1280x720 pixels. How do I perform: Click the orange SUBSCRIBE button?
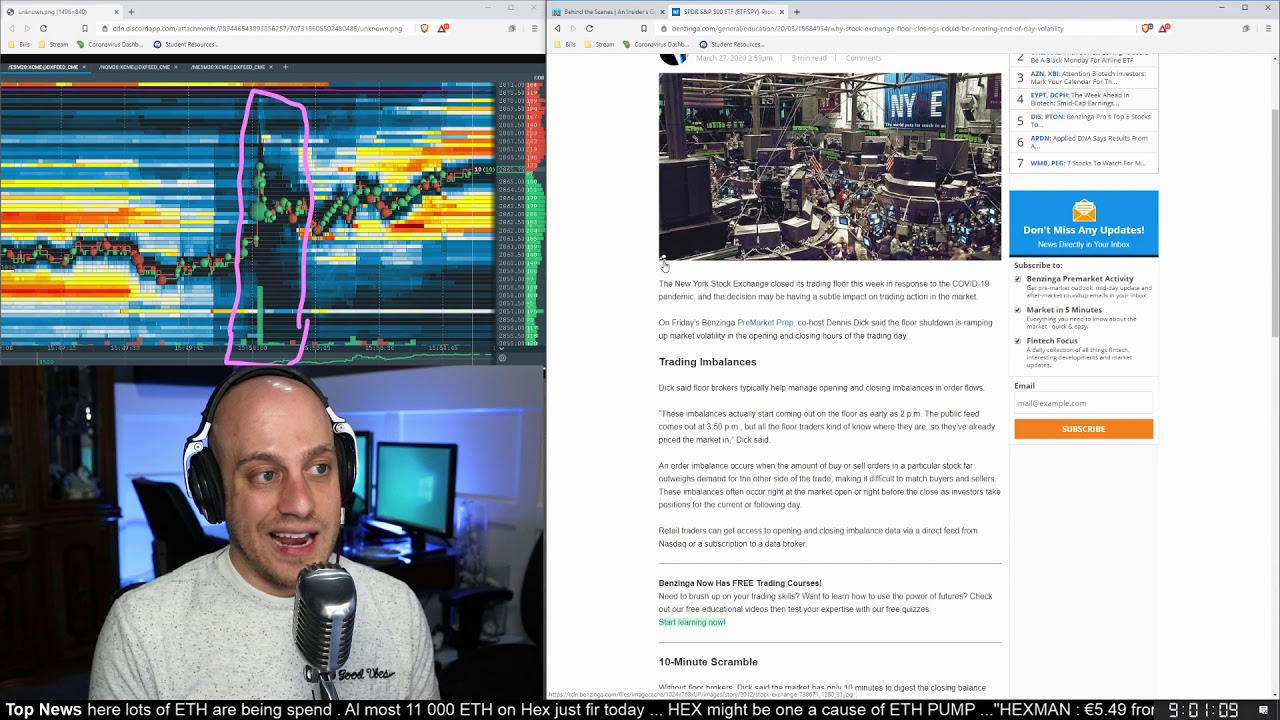tap(1083, 429)
